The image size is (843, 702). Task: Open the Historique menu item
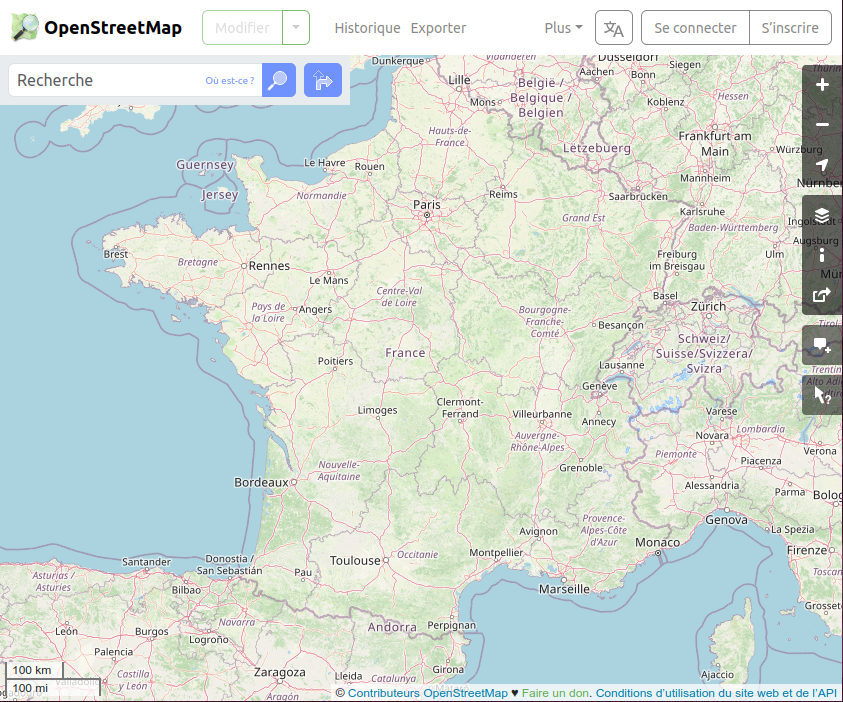pyautogui.click(x=367, y=28)
